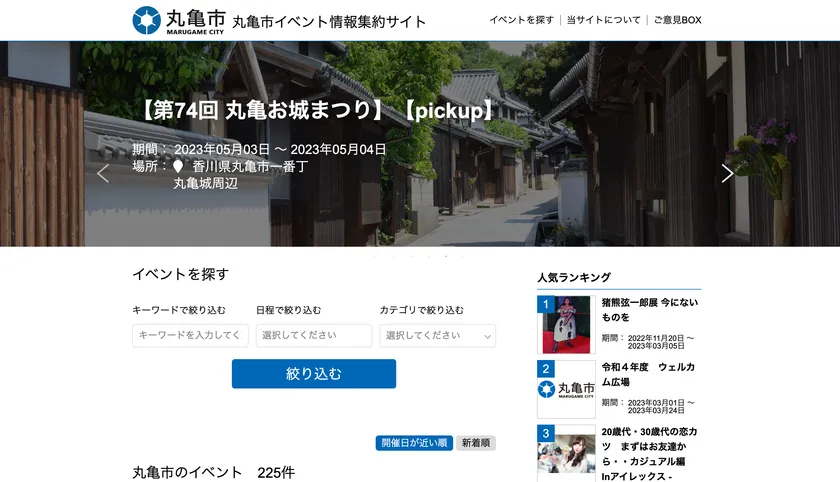Click 丸亀市イベント情報集約サイト site title
Viewport: 840px width, 482px height.
pos(329,22)
